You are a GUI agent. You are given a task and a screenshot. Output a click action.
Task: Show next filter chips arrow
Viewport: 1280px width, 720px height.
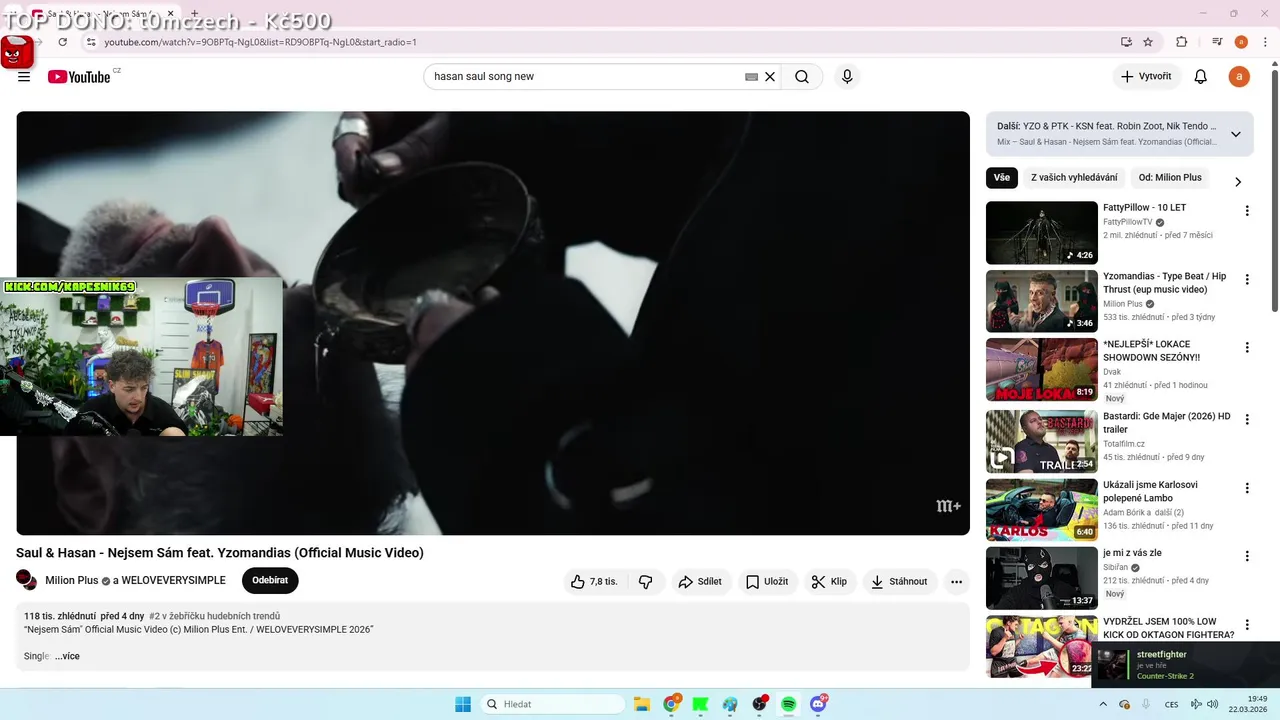pyautogui.click(x=1238, y=181)
